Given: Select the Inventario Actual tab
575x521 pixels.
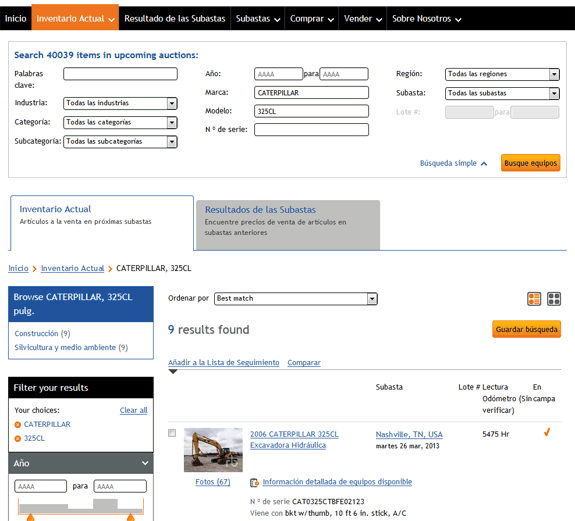Looking at the screenshot, I should tap(102, 223).
